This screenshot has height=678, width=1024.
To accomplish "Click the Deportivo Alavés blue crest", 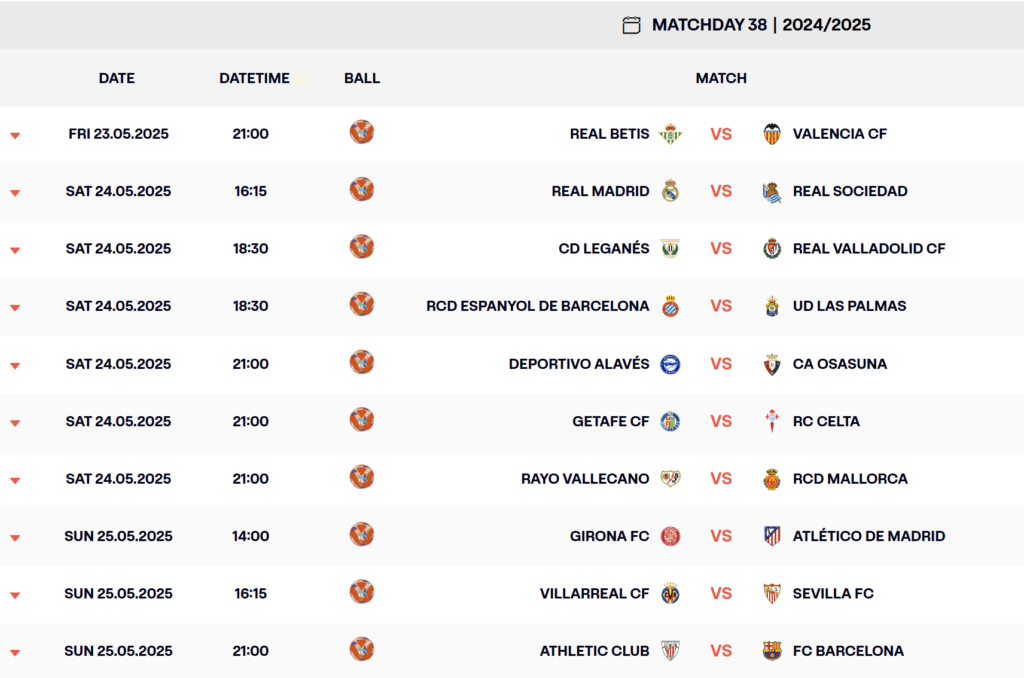I will (670, 364).
